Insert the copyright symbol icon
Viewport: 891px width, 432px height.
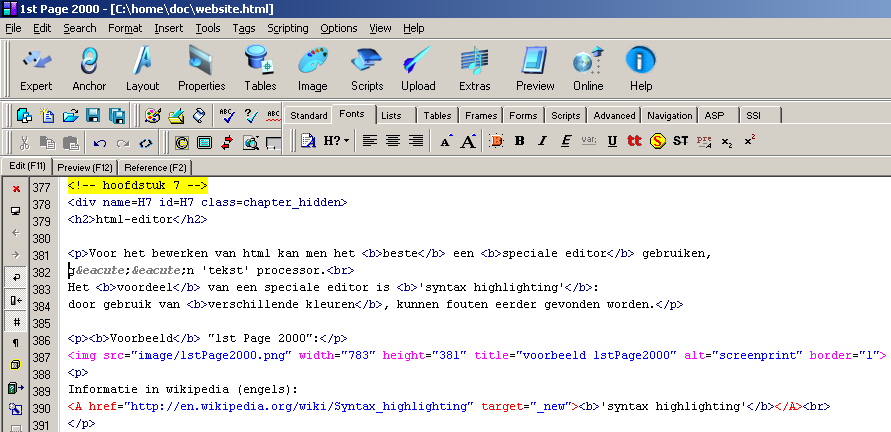[x=181, y=143]
